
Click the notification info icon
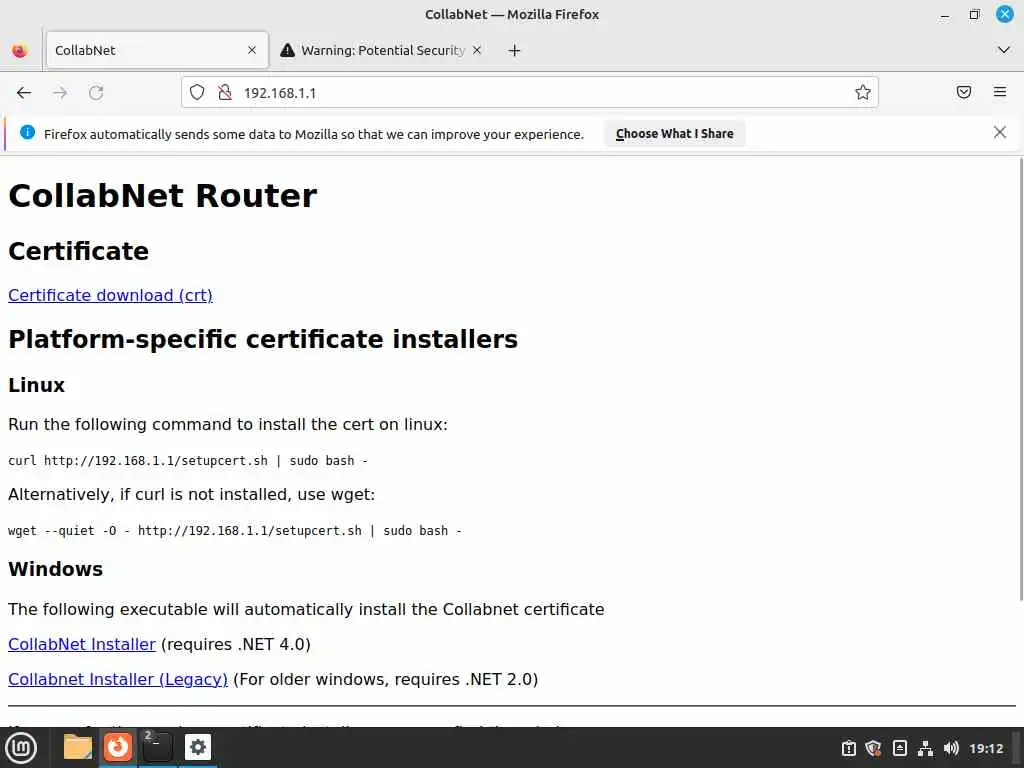click(x=27, y=133)
